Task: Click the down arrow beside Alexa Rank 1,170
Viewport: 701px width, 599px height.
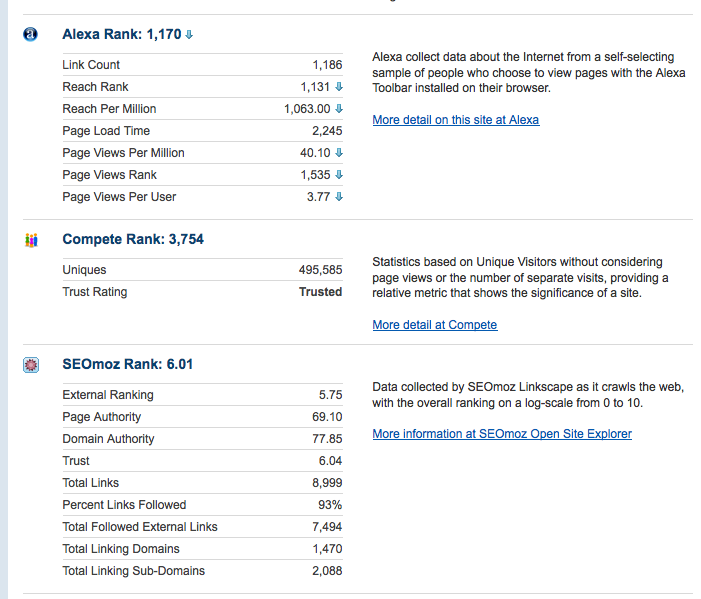Action: coord(189,34)
